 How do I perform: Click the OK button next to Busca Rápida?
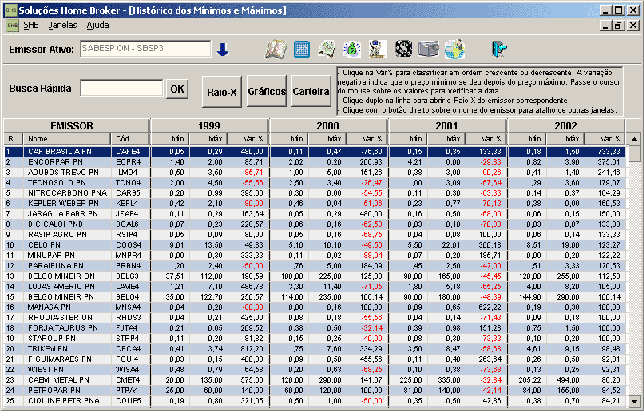click(x=177, y=89)
